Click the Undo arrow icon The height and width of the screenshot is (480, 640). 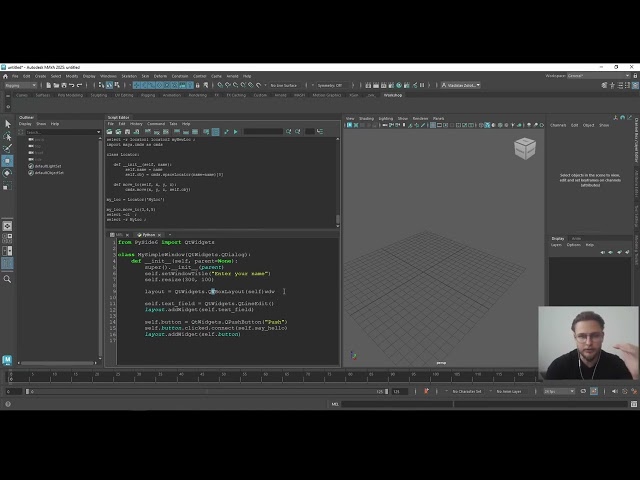pyautogui.click(x=71, y=85)
